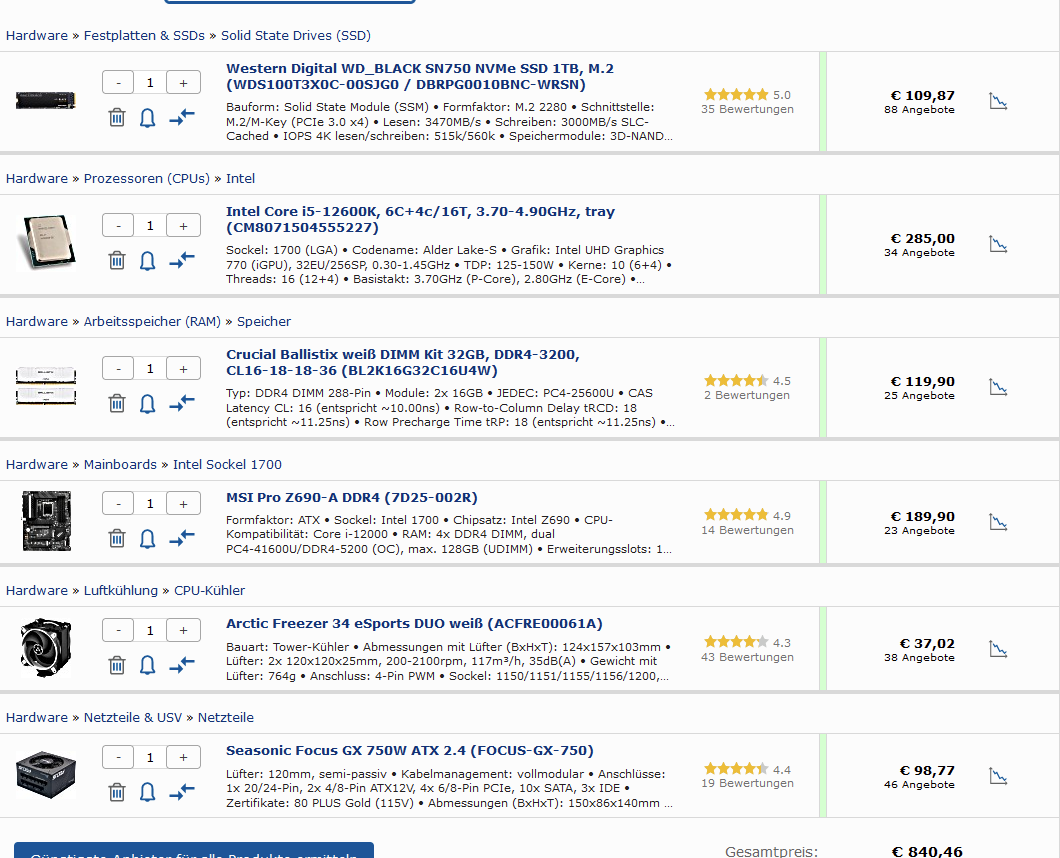The width and height of the screenshot is (1060, 858).
Task: Increase quantity of WD_BLACK SN750 SSD
Action: [x=183, y=82]
